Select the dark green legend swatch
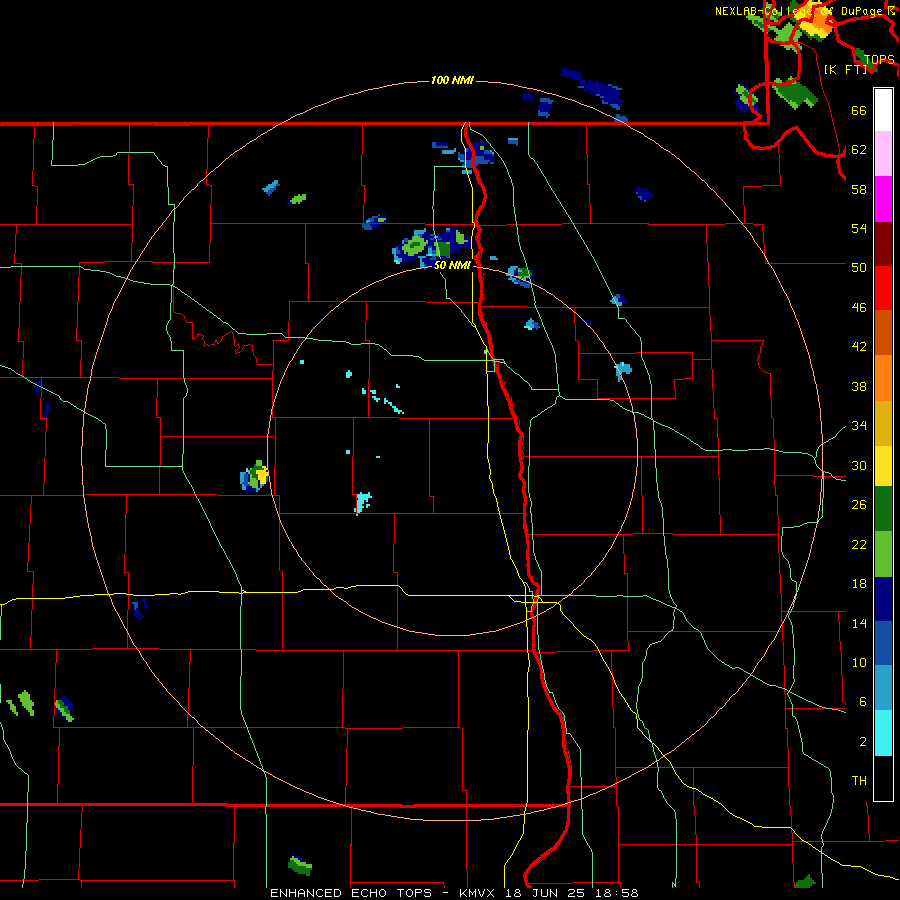The image size is (900, 900). (x=883, y=509)
